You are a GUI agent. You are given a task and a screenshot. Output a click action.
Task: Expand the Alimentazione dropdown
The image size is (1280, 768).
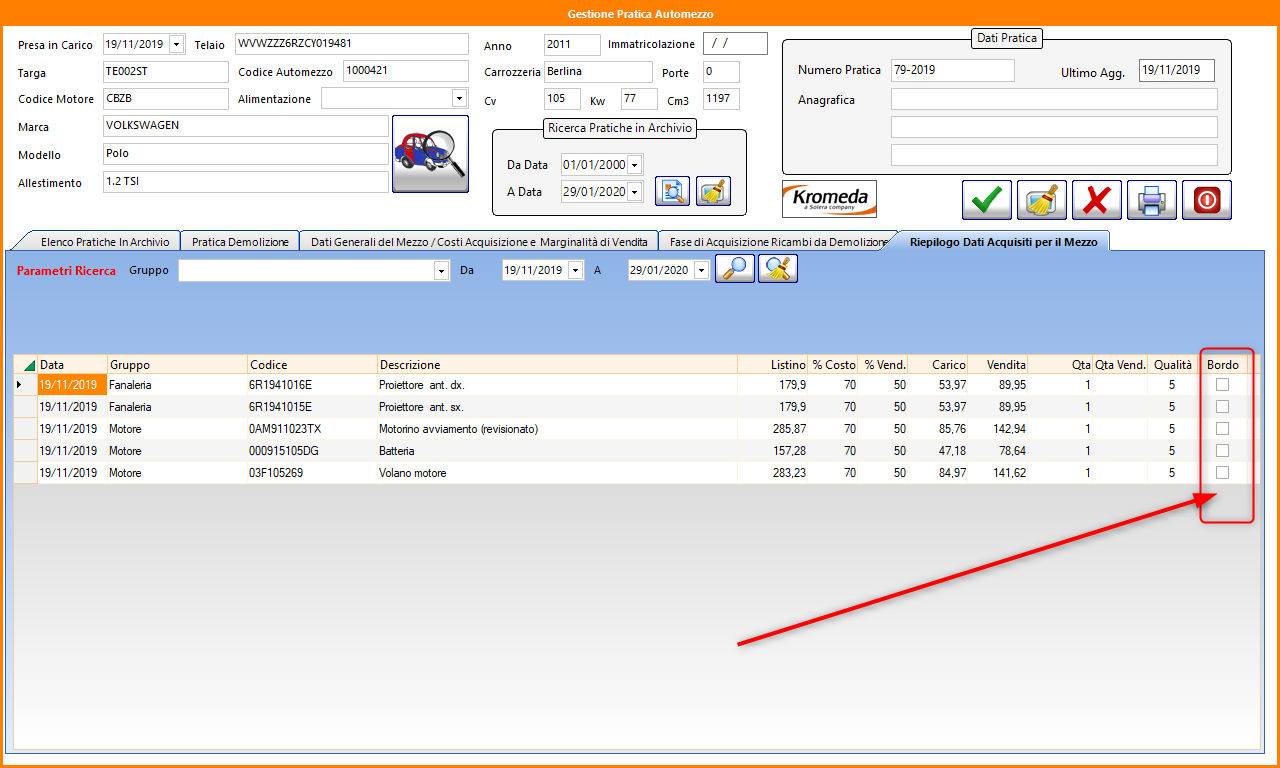pyautogui.click(x=460, y=98)
